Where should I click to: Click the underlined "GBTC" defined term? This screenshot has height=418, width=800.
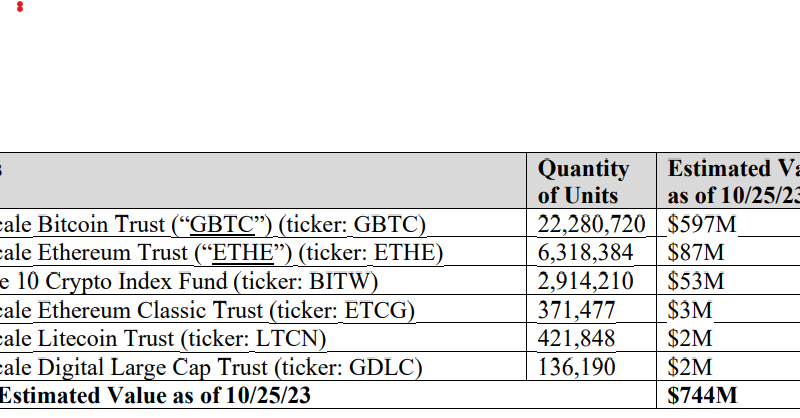coord(219,223)
